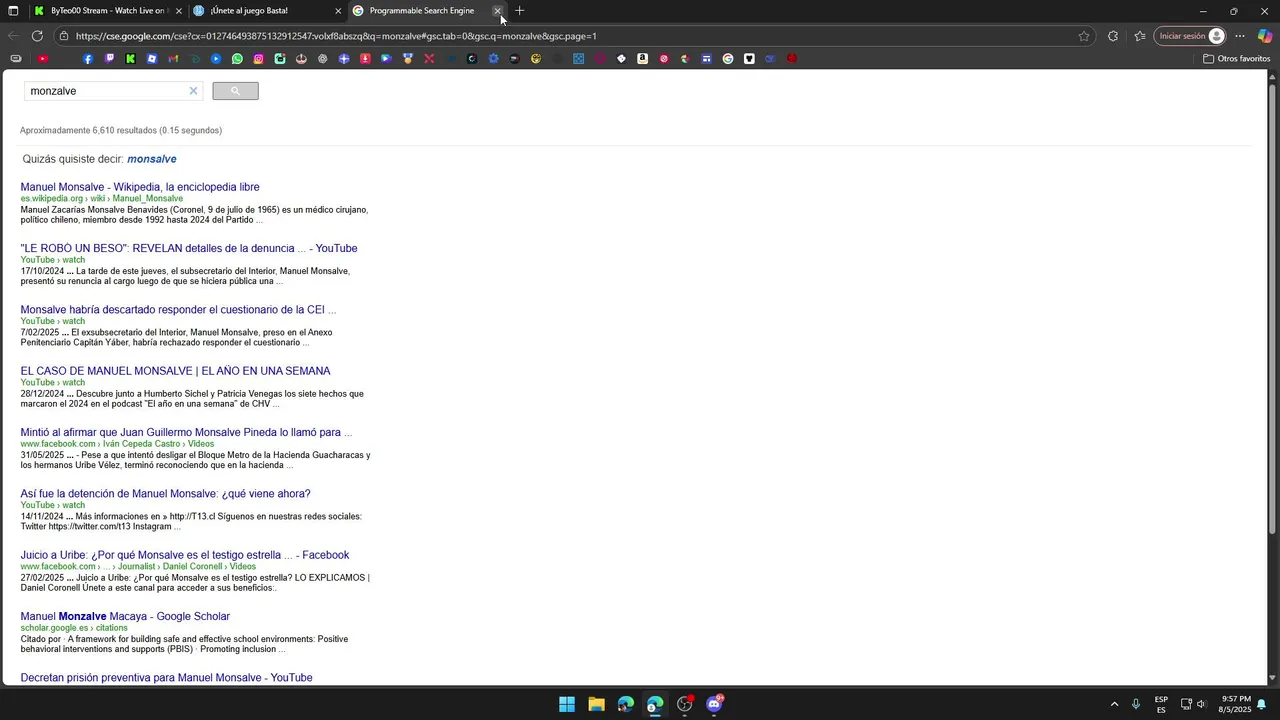
Task: Open the Monsalve habría descartado responder result
Action: coord(178,310)
